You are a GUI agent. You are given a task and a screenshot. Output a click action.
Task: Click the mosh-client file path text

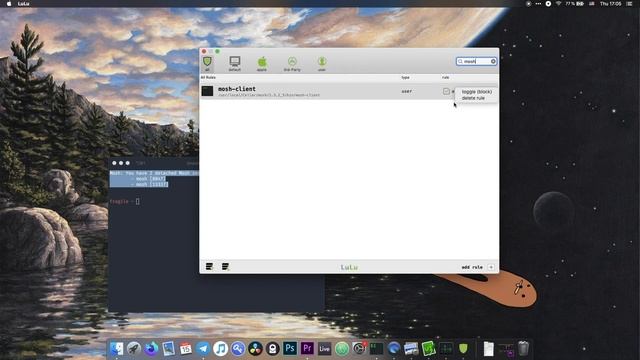point(269,95)
